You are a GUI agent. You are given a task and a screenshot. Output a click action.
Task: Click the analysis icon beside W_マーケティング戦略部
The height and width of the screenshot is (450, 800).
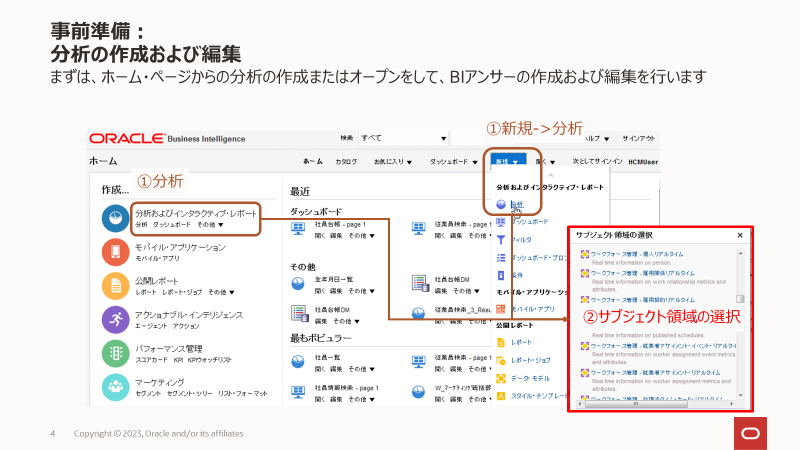click(418, 392)
